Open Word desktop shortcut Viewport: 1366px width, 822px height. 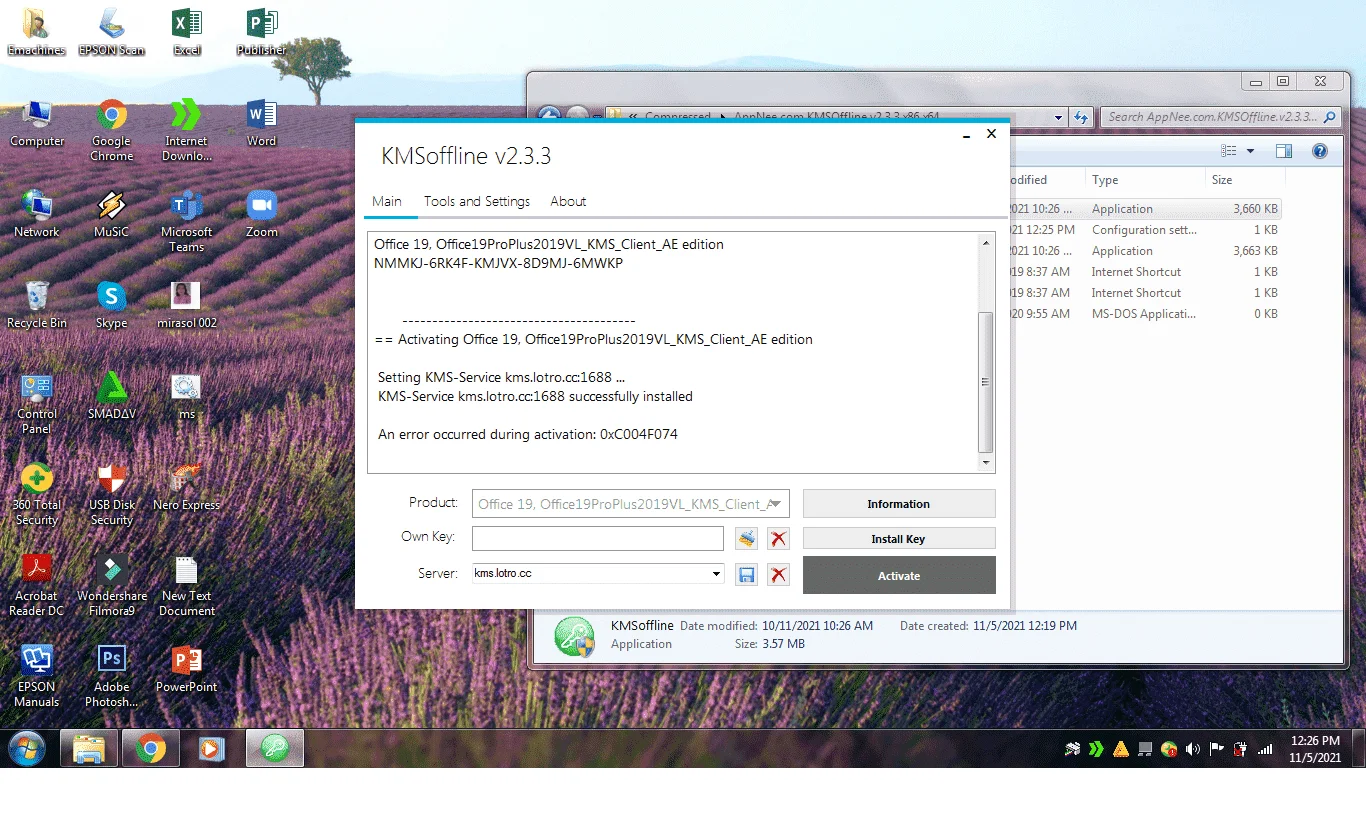tap(262, 124)
